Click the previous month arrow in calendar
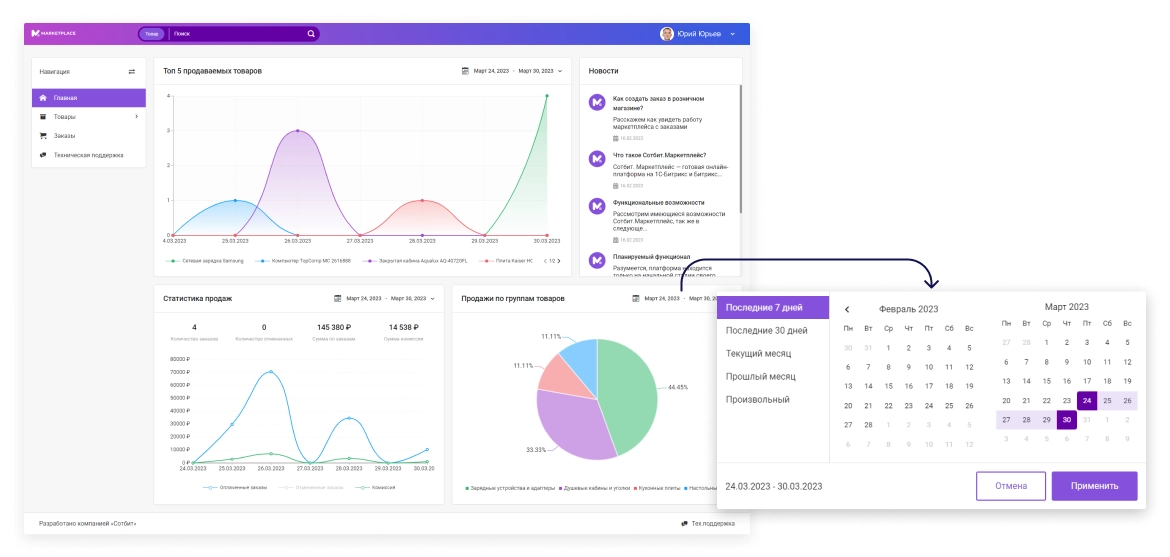This screenshot has height=557, width=1170. point(847,309)
